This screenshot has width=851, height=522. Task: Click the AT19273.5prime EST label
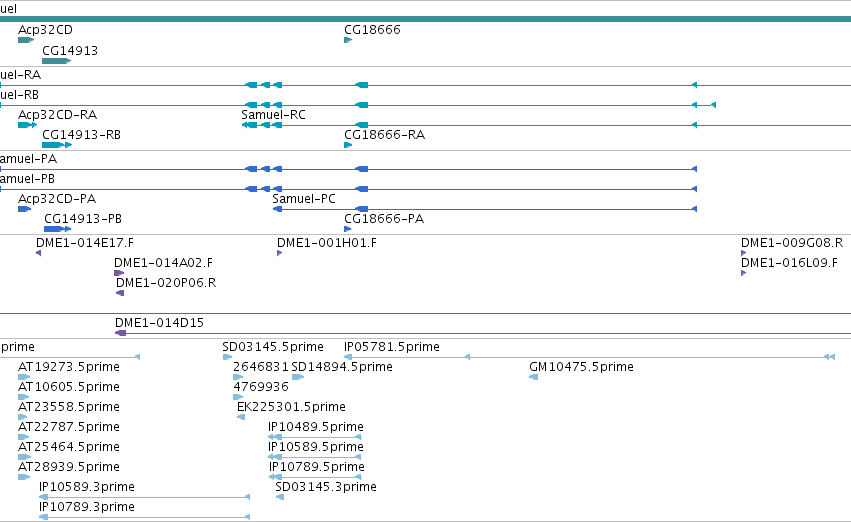[69, 367]
